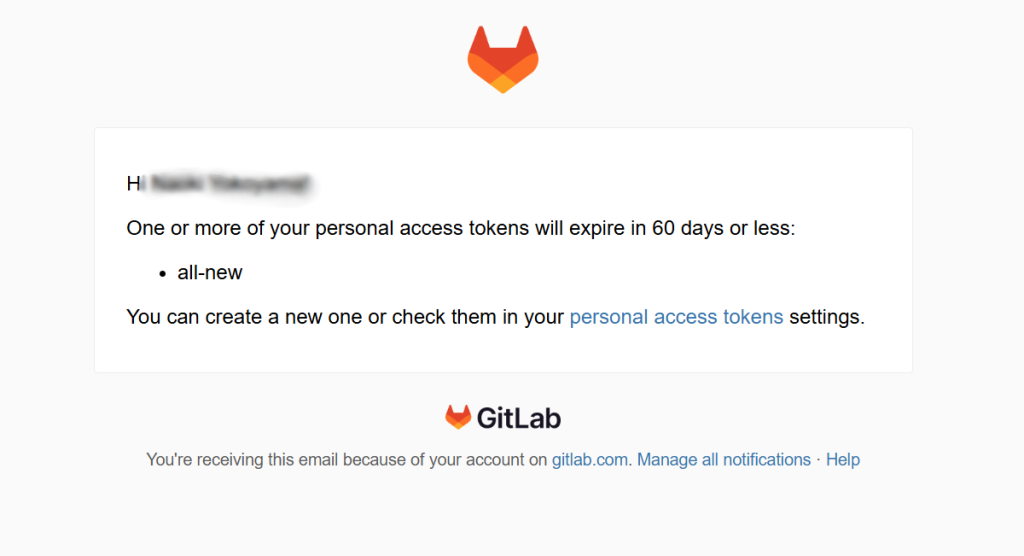Click 'You're receiving this email' footer text
This screenshot has height=556, width=1024.
click(x=242, y=459)
